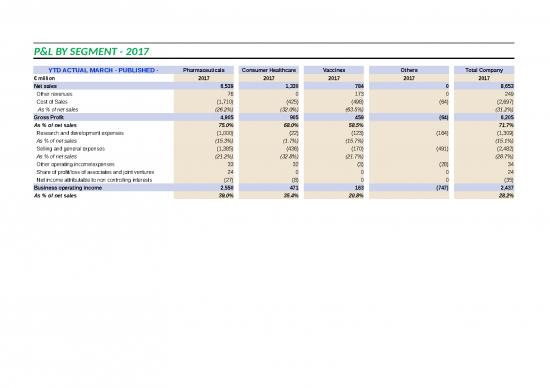Click Total Company Gross Profit value

click(x=507, y=117)
